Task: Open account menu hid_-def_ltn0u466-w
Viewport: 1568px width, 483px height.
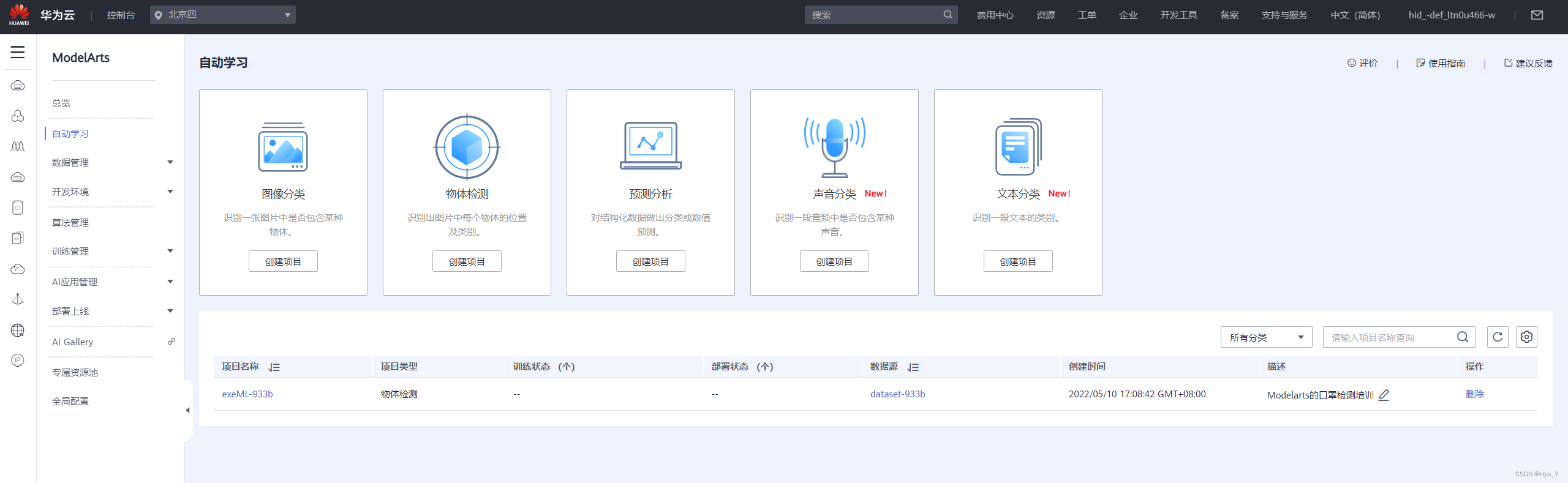Action: 1452,15
